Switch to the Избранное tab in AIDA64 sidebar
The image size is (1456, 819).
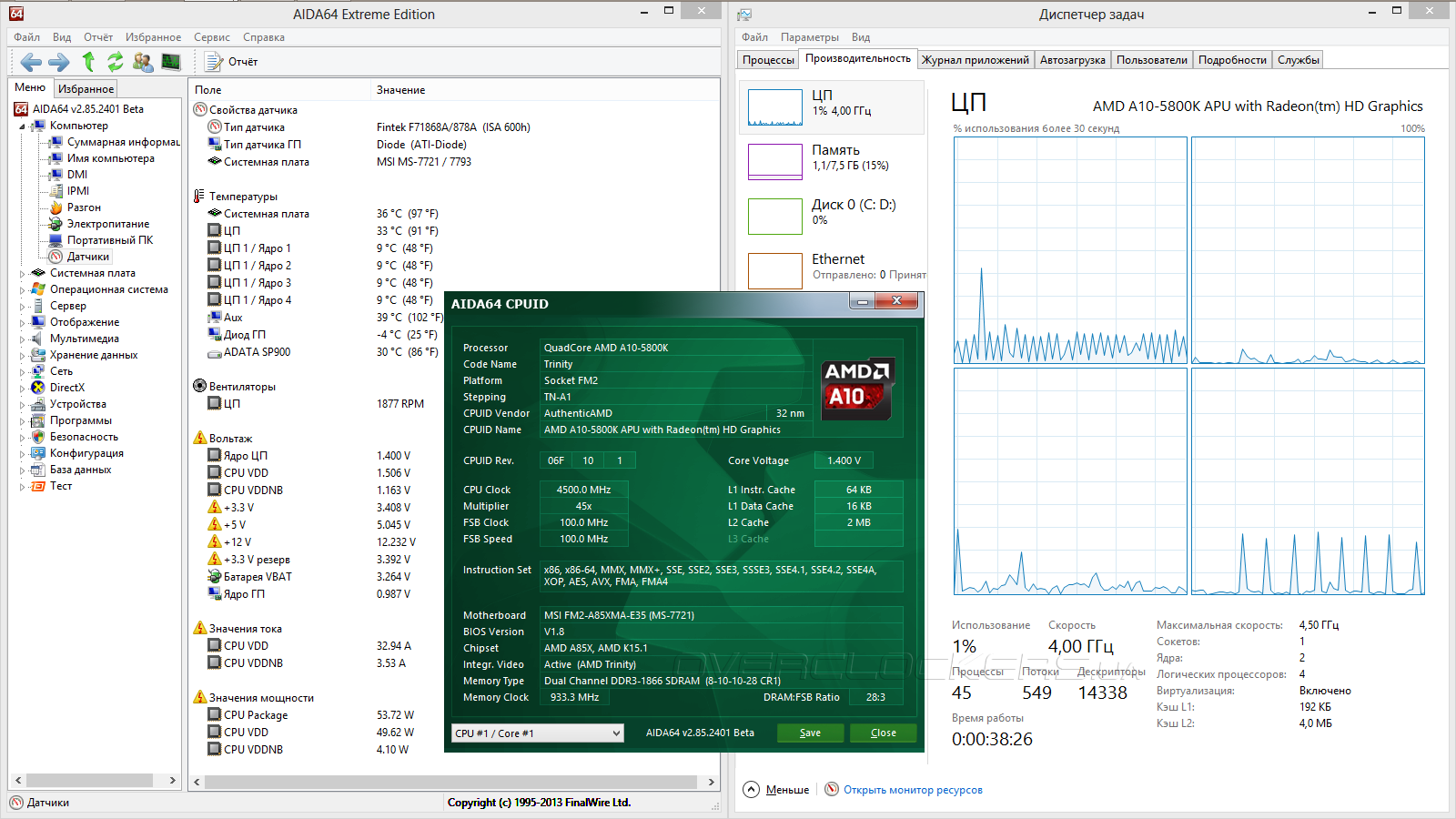(x=86, y=89)
